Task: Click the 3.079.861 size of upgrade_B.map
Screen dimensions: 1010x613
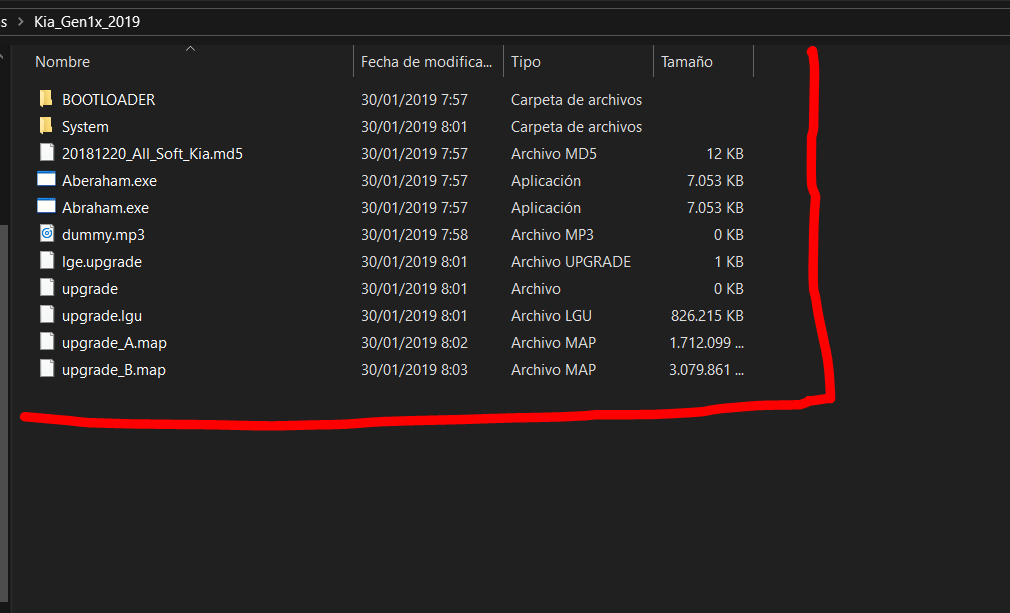Action: (706, 370)
